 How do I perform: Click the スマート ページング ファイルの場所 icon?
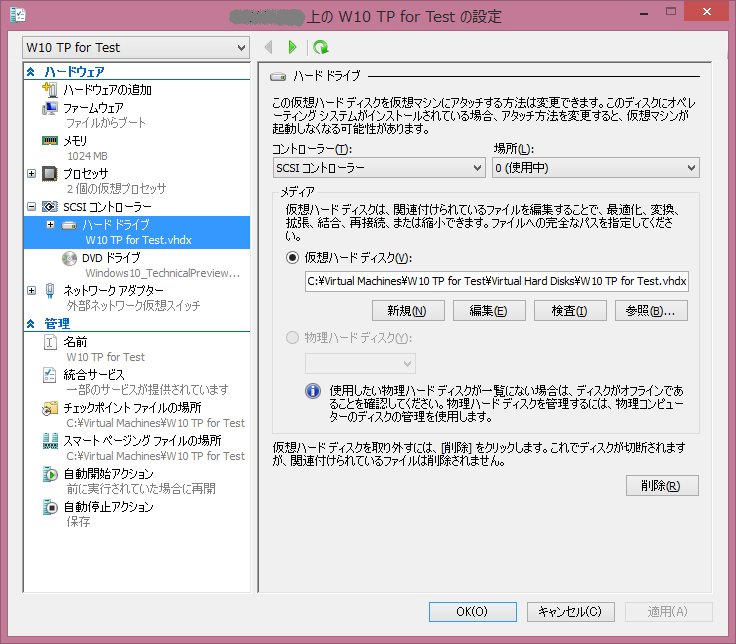(50, 441)
